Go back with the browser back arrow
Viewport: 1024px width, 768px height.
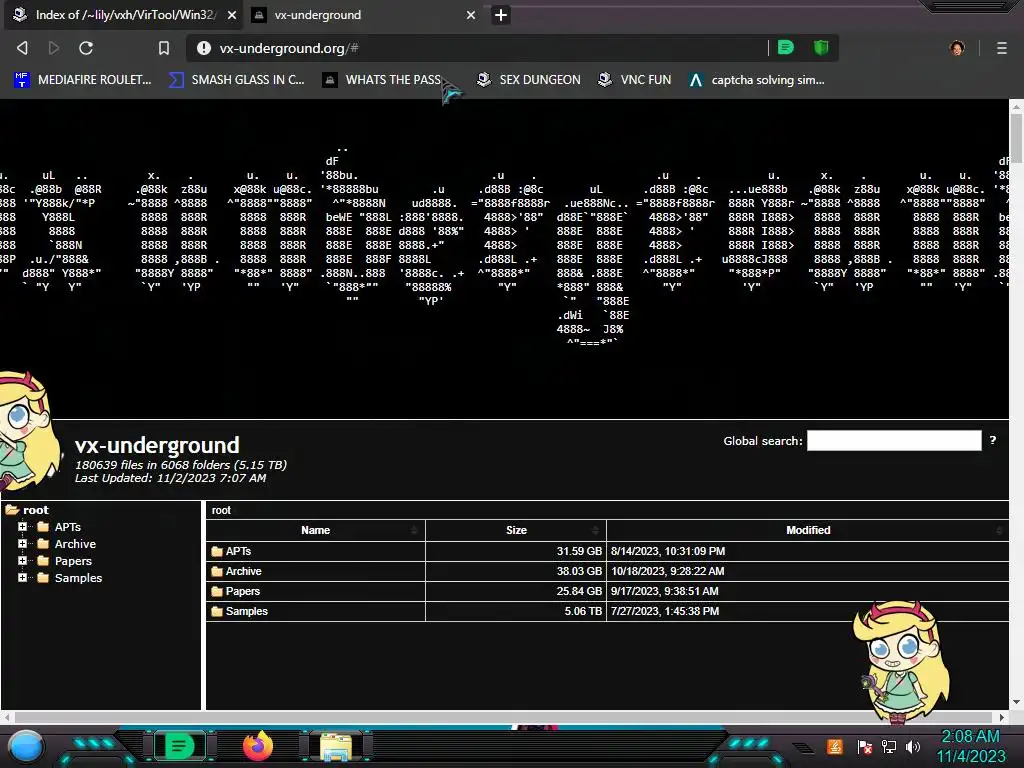pyautogui.click(x=22, y=48)
